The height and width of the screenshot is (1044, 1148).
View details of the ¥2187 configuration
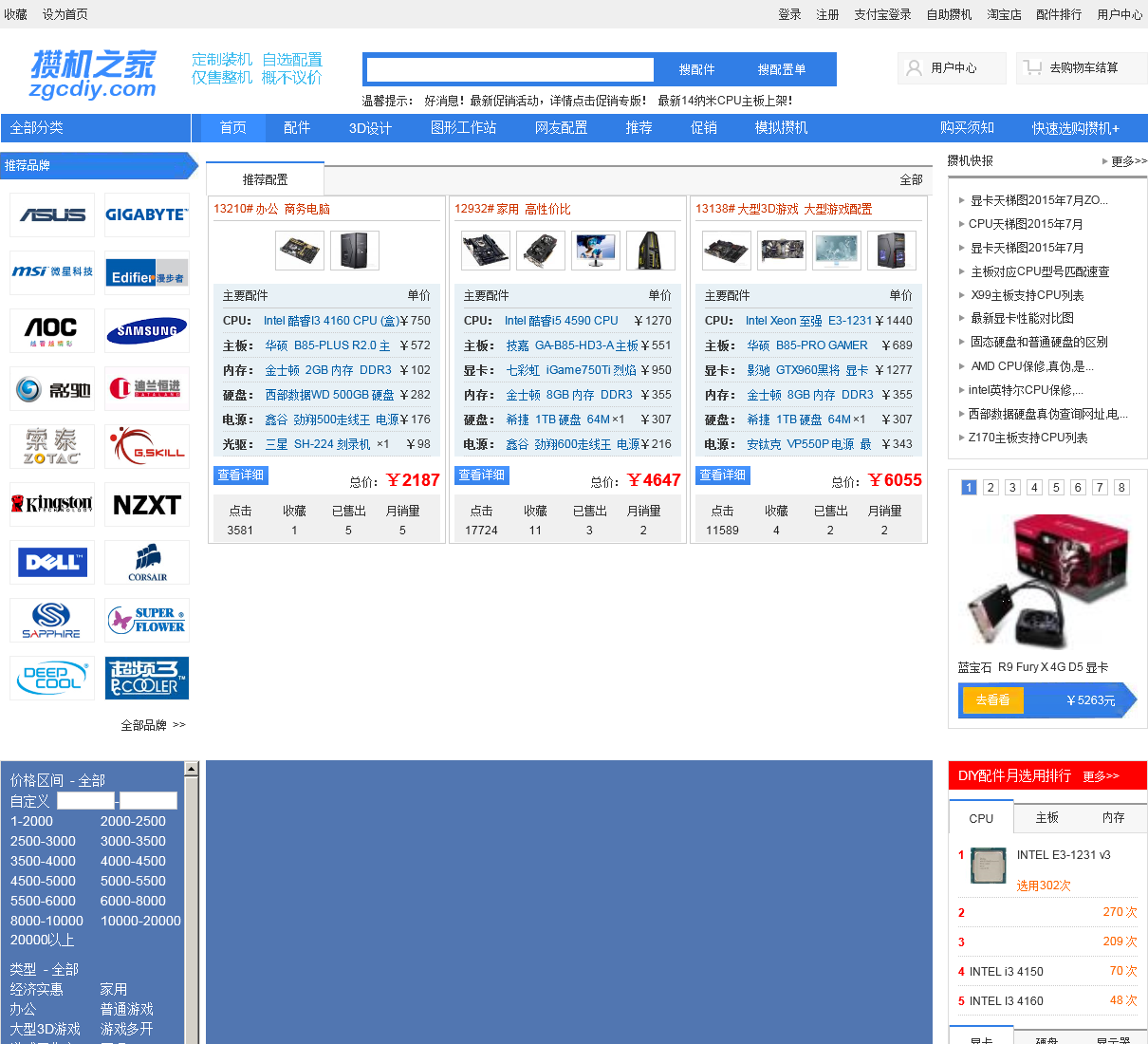pyautogui.click(x=241, y=475)
